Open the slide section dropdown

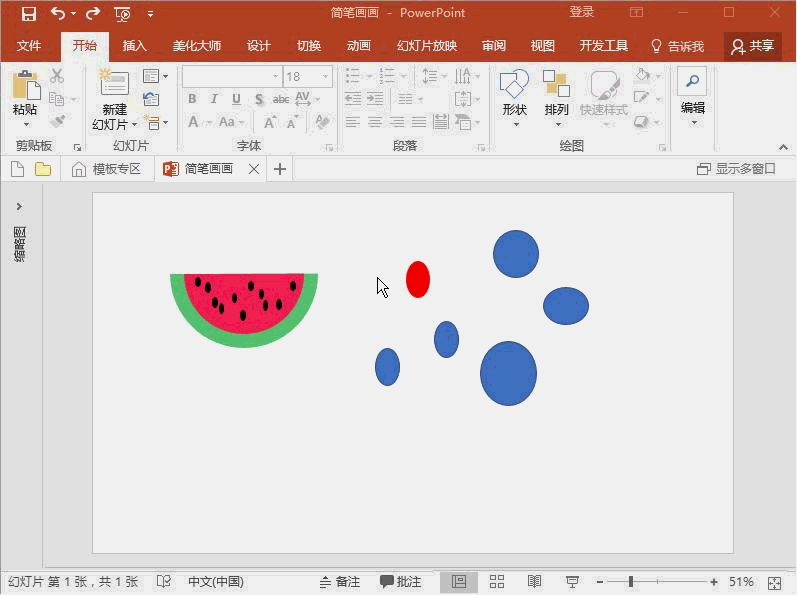155,122
